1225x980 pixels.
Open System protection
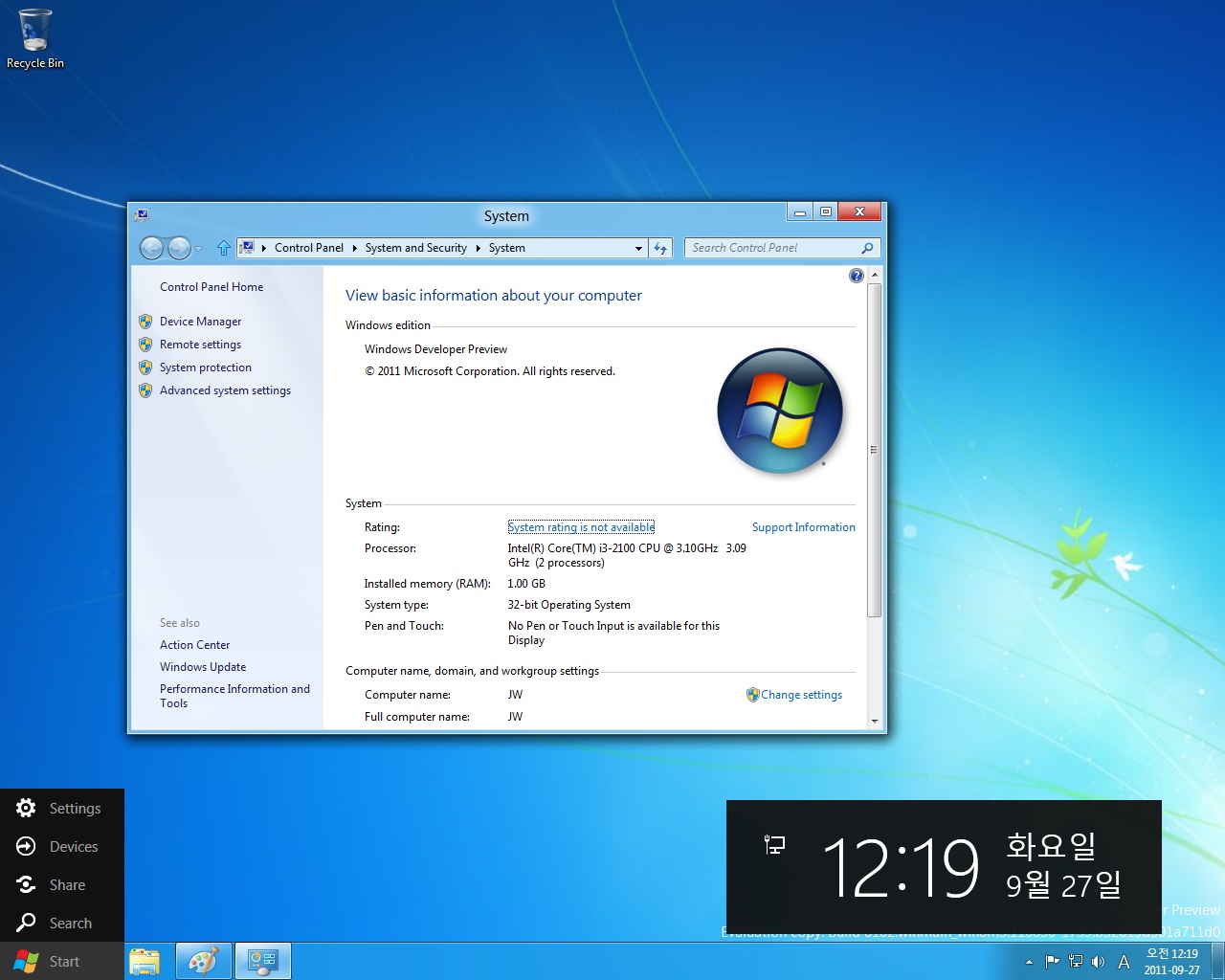206,367
